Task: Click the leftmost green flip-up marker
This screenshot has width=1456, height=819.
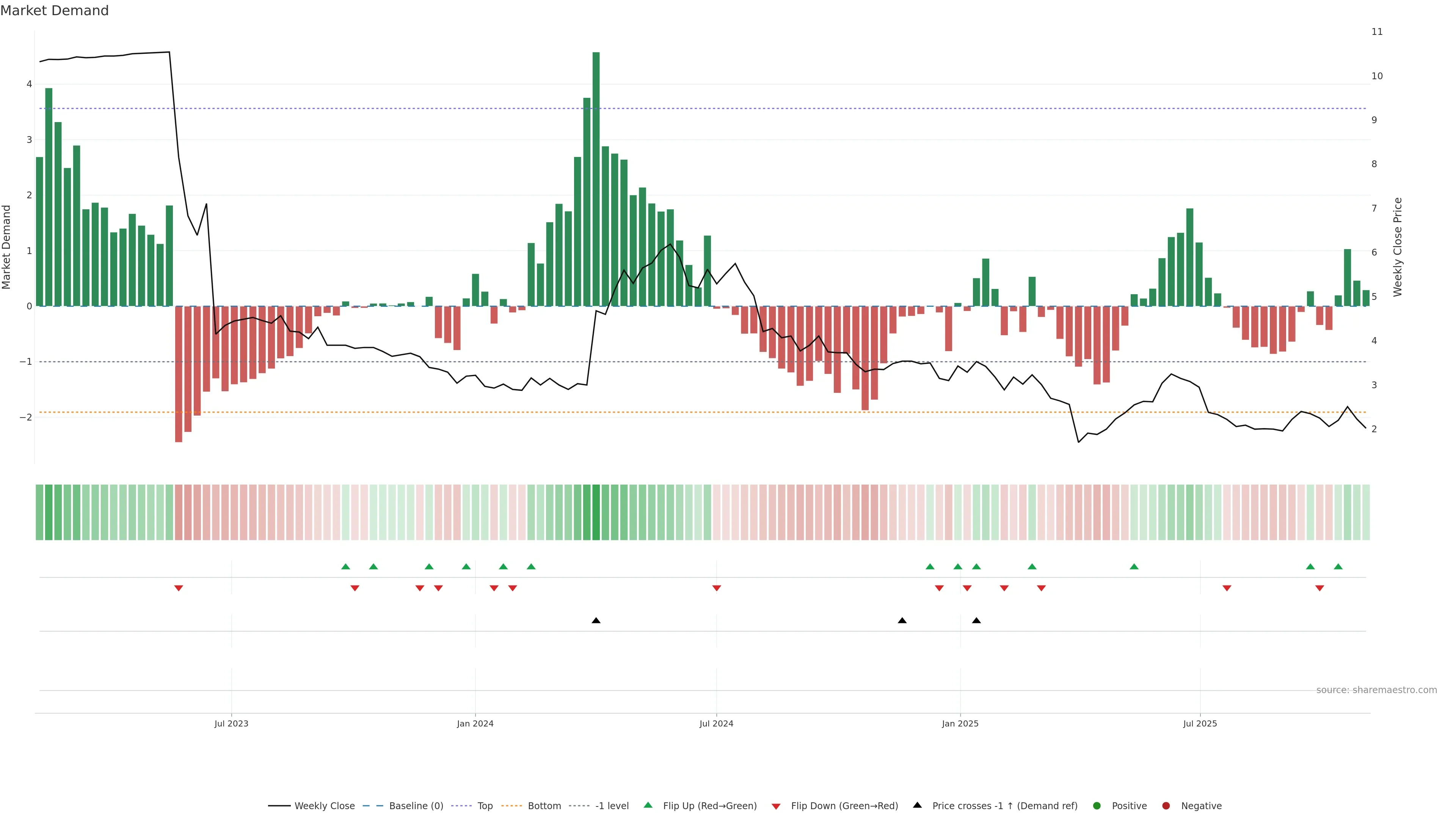Action: tap(346, 566)
